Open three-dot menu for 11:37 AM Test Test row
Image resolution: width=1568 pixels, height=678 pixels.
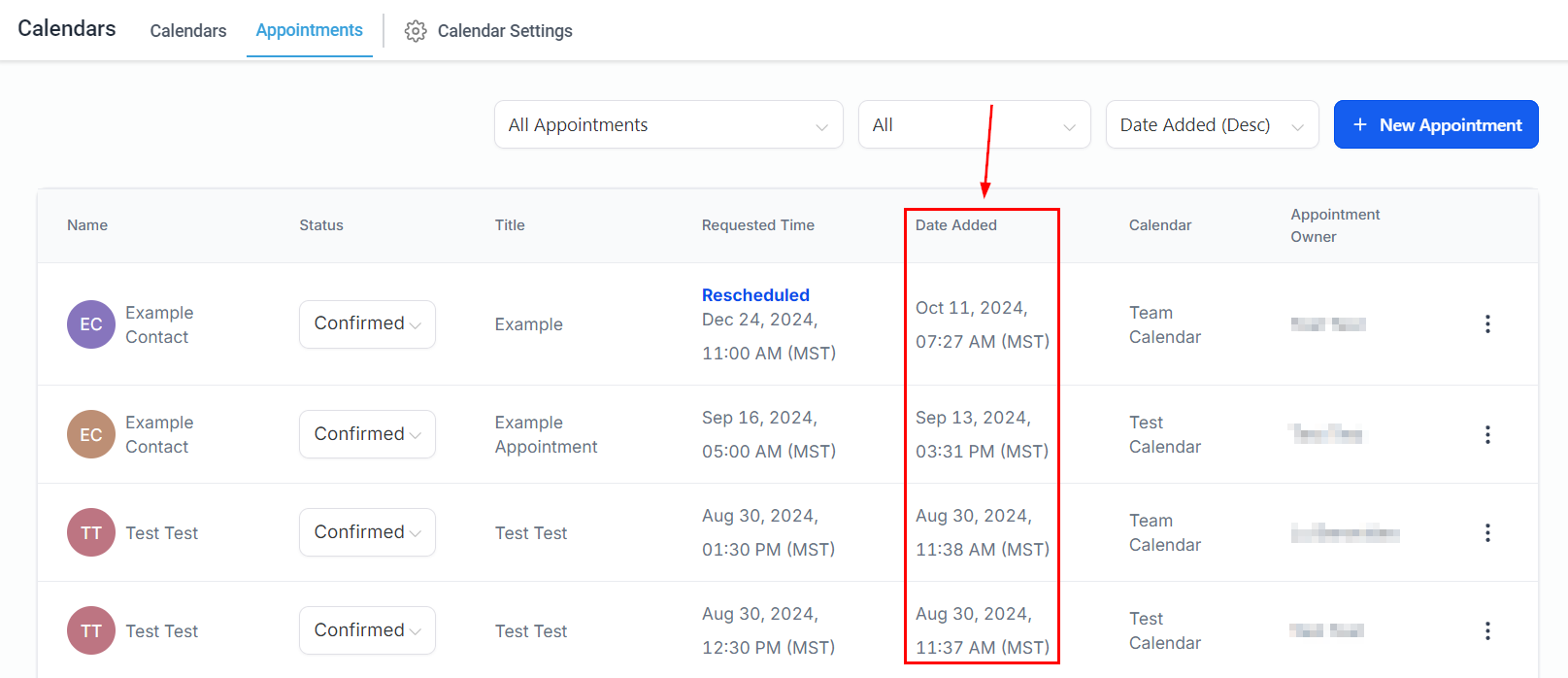click(1487, 631)
